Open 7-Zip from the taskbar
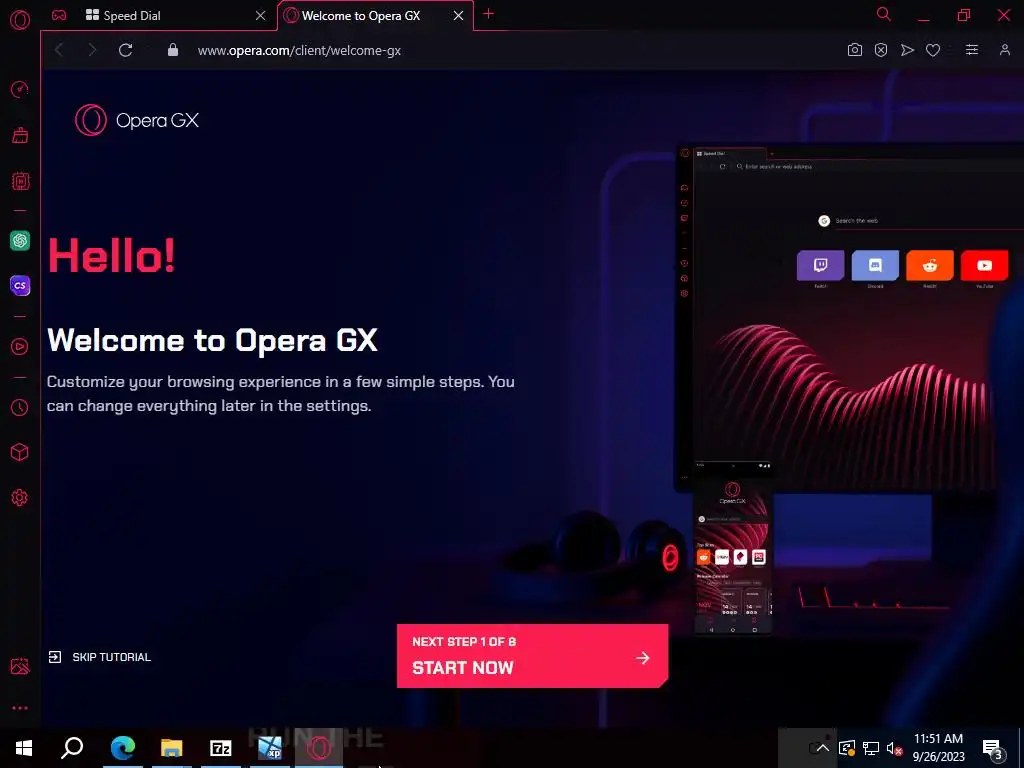Viewport: 1024px width, 768px height. pos(221,748)
